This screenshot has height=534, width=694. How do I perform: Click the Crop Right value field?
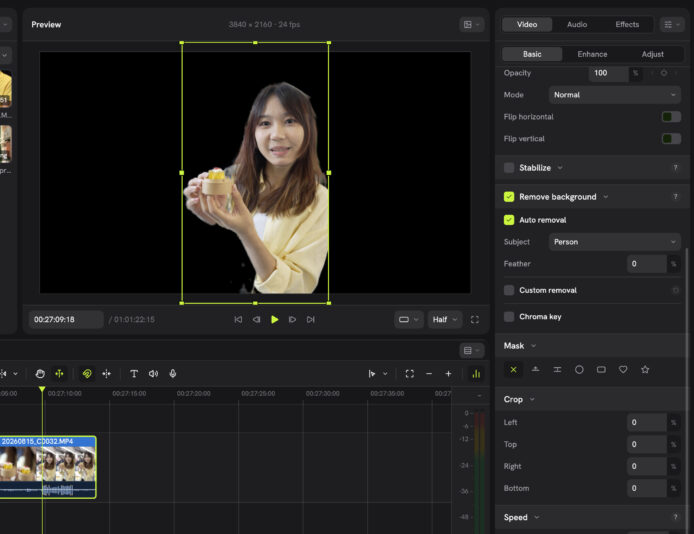pos(647,466)
